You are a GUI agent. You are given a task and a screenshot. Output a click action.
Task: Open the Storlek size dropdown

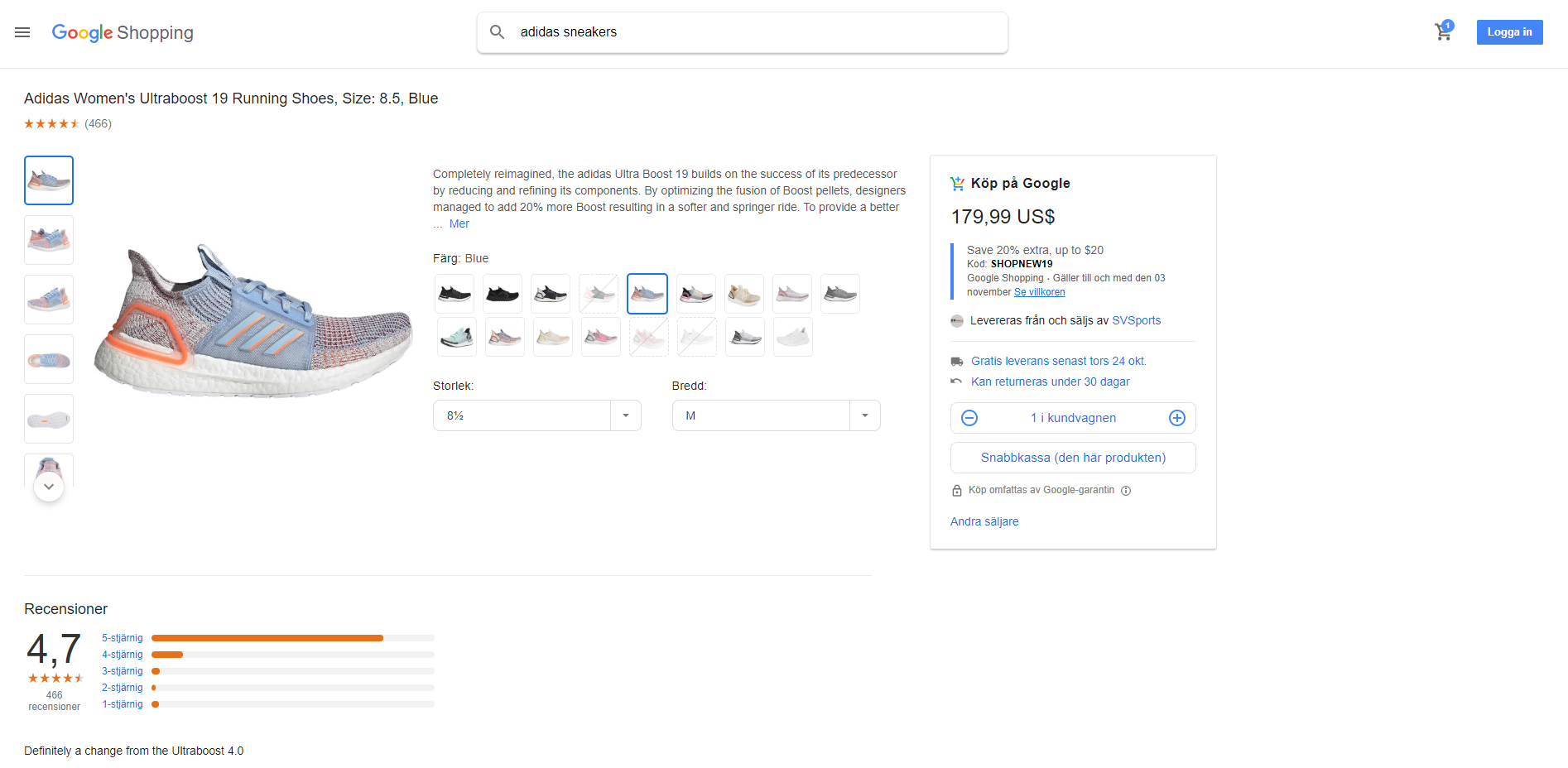(x=537, y=415)
